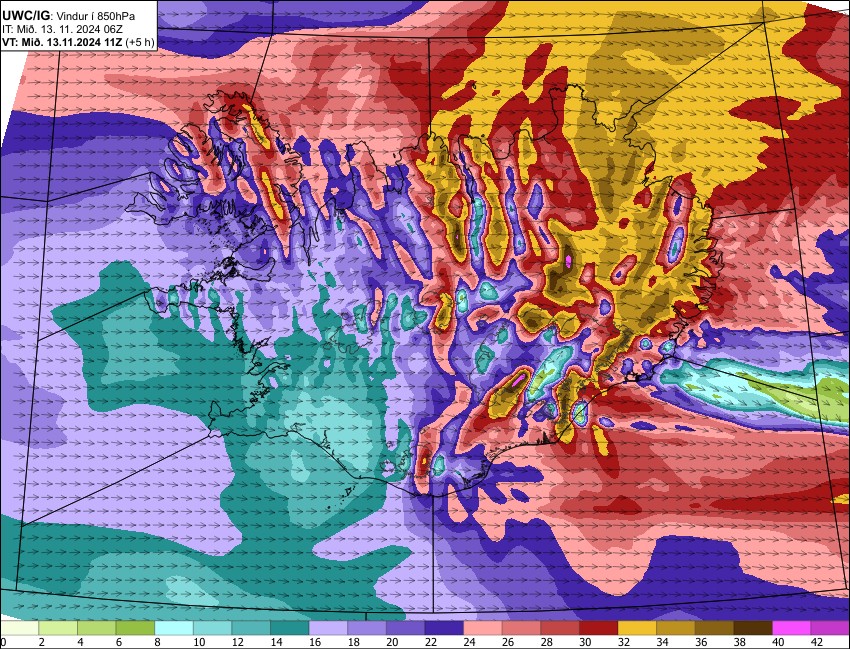
Task: Select the teal legend swatch between 12 and 14
Action: click(x=251, y=628)
